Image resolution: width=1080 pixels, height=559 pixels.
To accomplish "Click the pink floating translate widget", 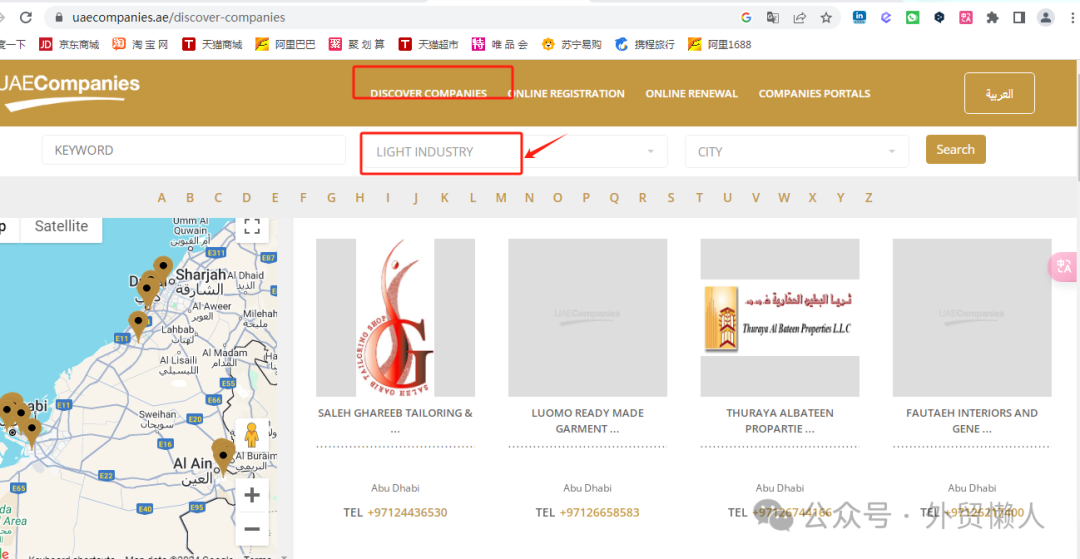I will point(1064,267).
